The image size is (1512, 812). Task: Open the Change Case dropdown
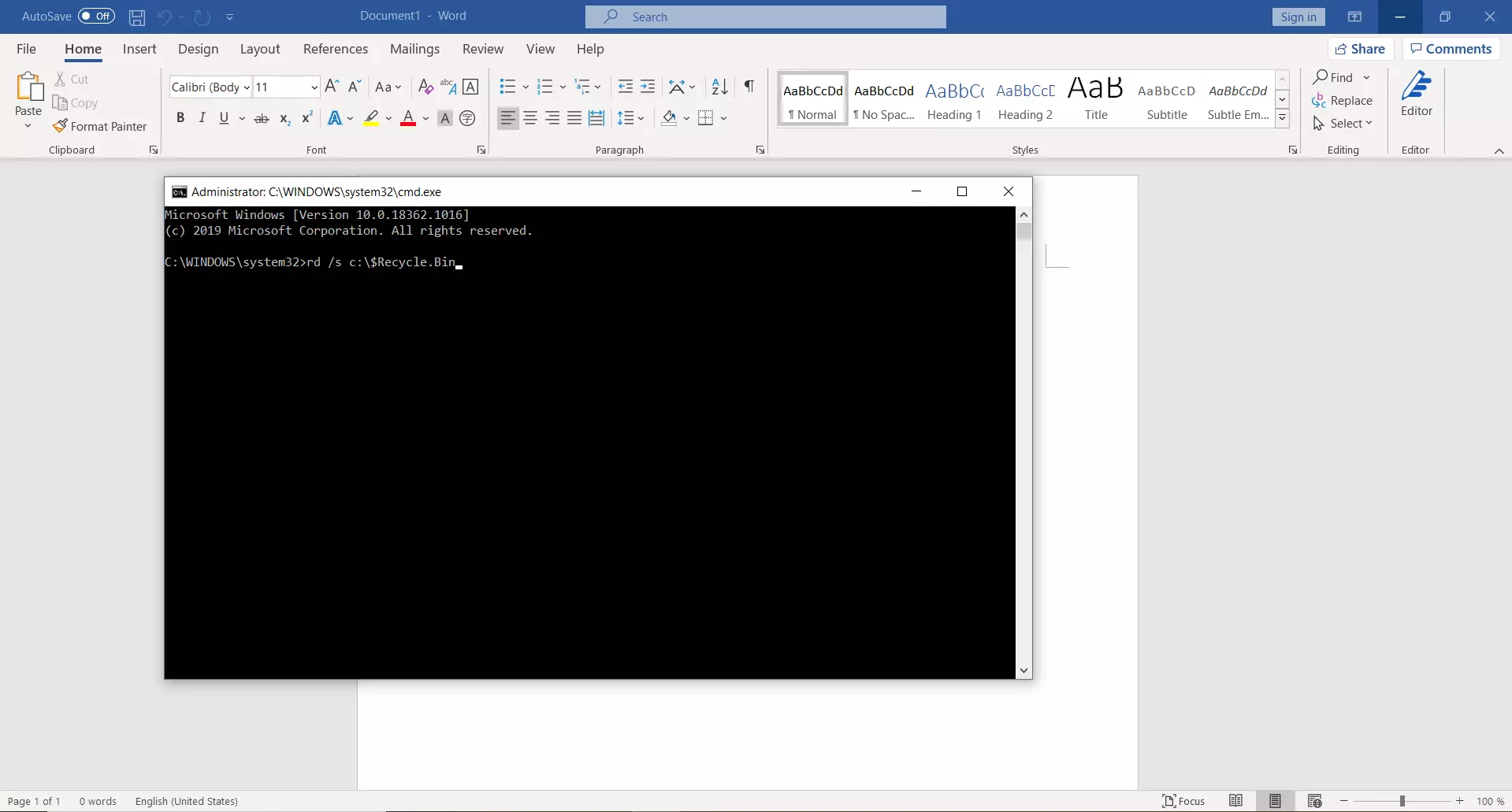click(388, 87)
